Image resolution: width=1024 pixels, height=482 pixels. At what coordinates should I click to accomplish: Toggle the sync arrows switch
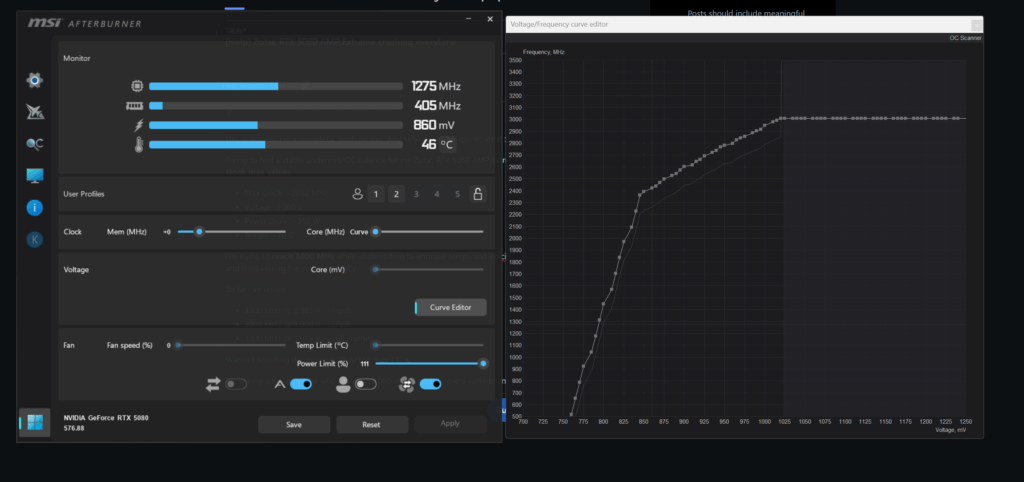(236, 385)
